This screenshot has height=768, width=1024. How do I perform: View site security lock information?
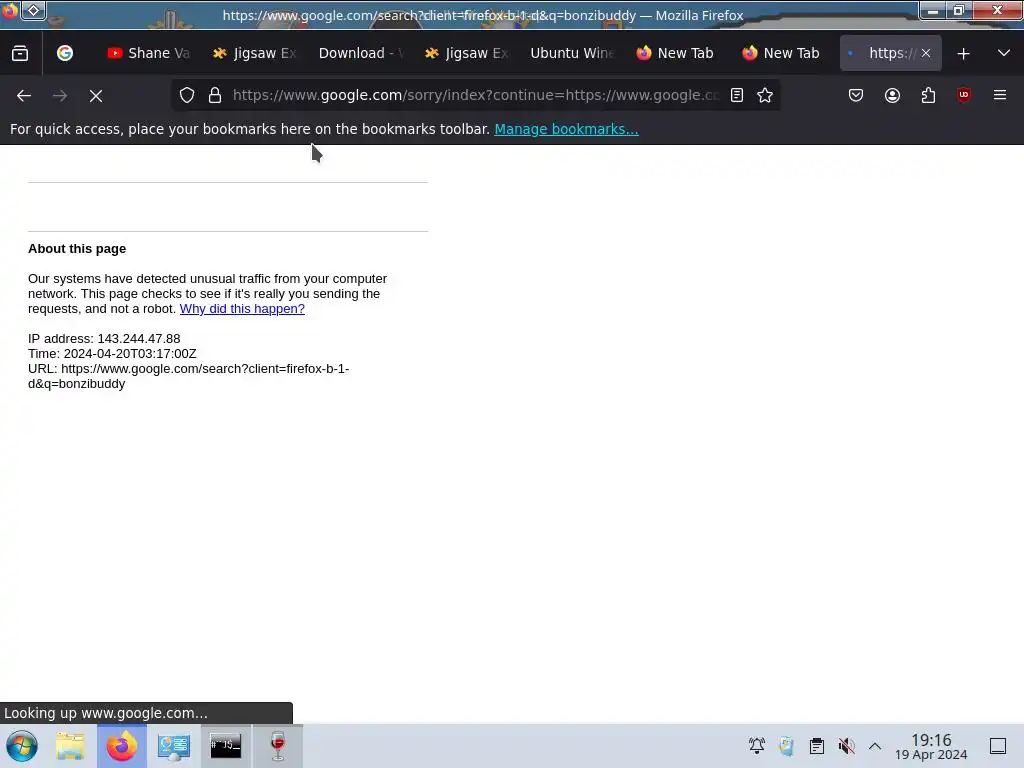click(215, 95)
